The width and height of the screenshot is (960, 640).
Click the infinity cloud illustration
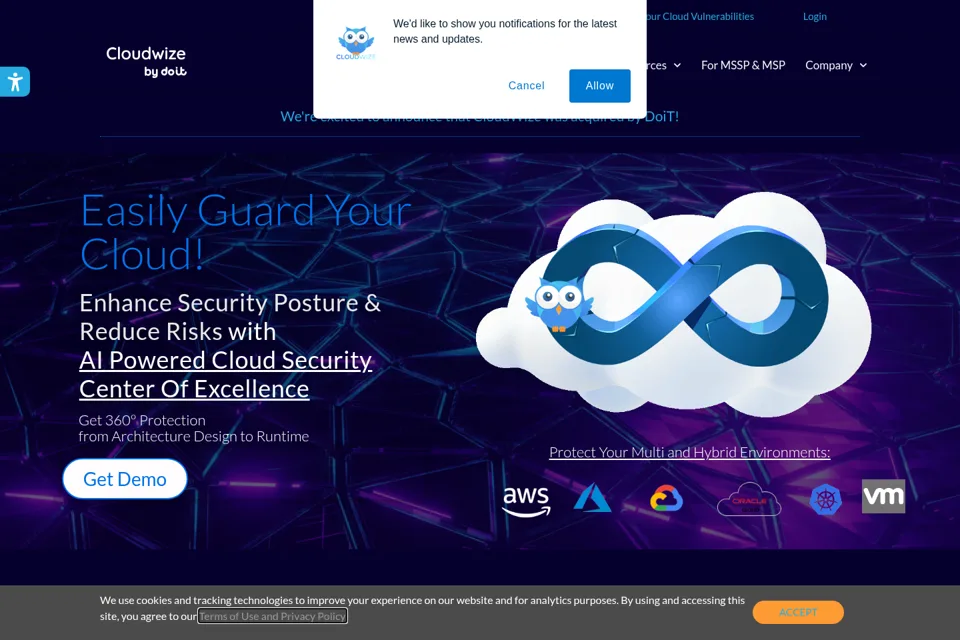[673, 303]
